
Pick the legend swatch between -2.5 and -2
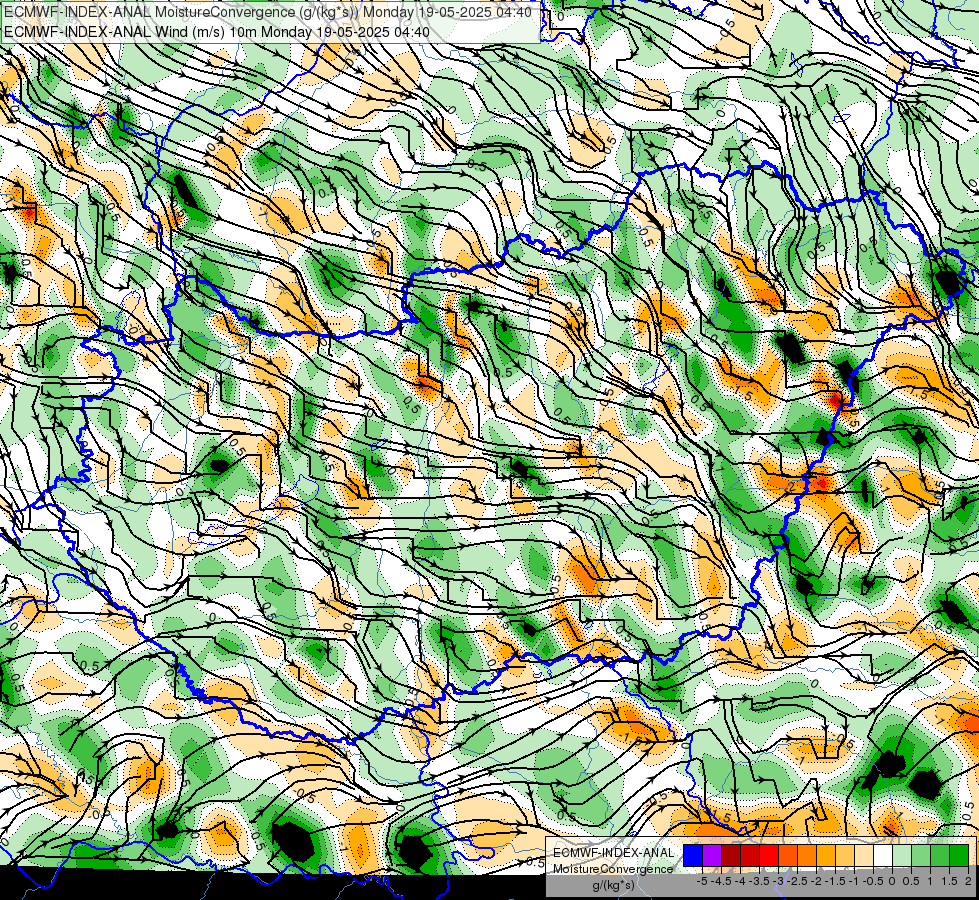(x=807, y=856)
